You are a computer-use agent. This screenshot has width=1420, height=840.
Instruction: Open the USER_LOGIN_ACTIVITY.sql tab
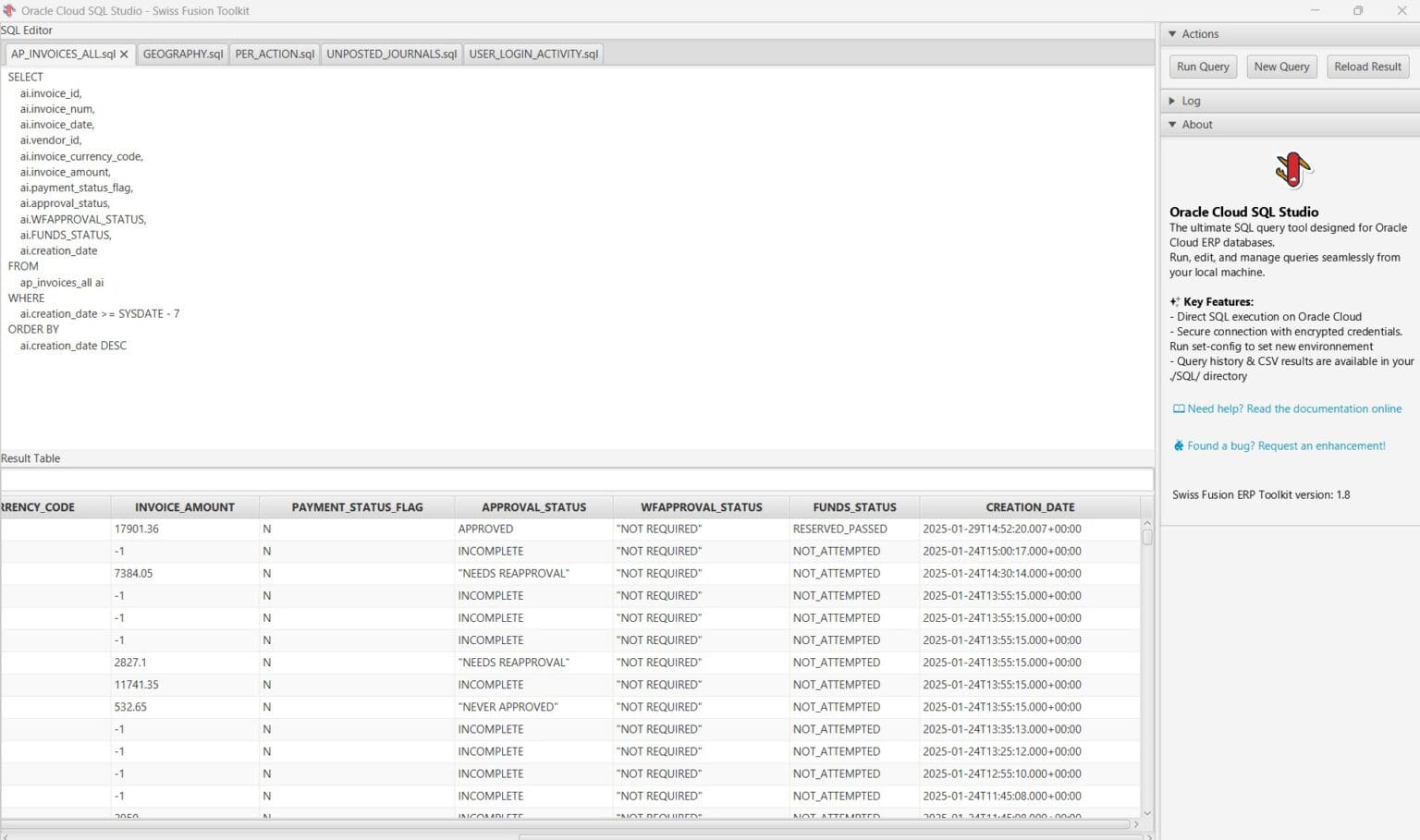(532, 54)
